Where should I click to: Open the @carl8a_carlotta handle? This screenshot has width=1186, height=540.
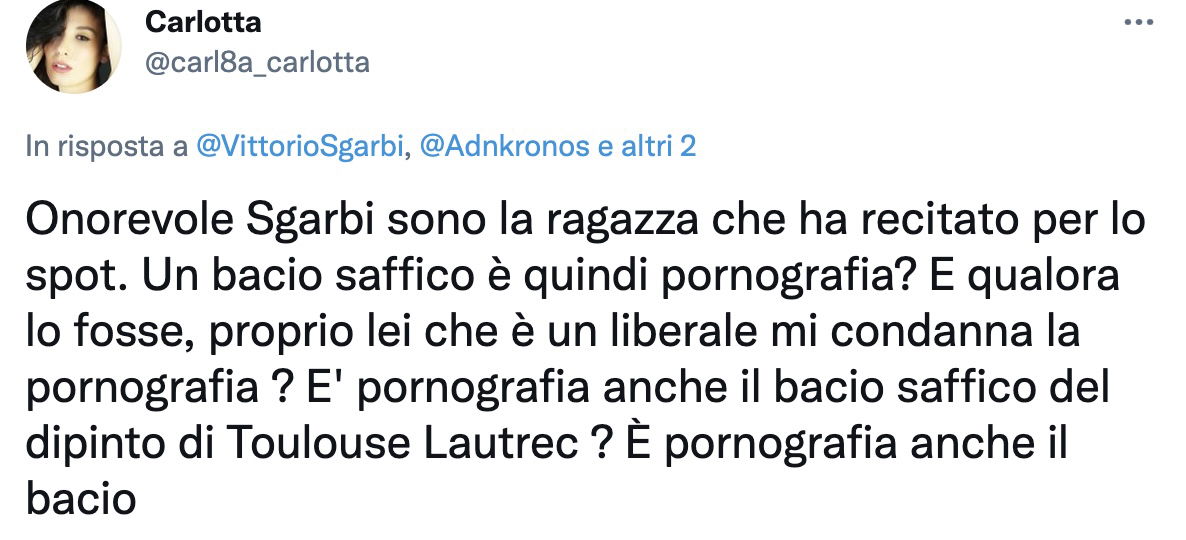coord(257,63)
